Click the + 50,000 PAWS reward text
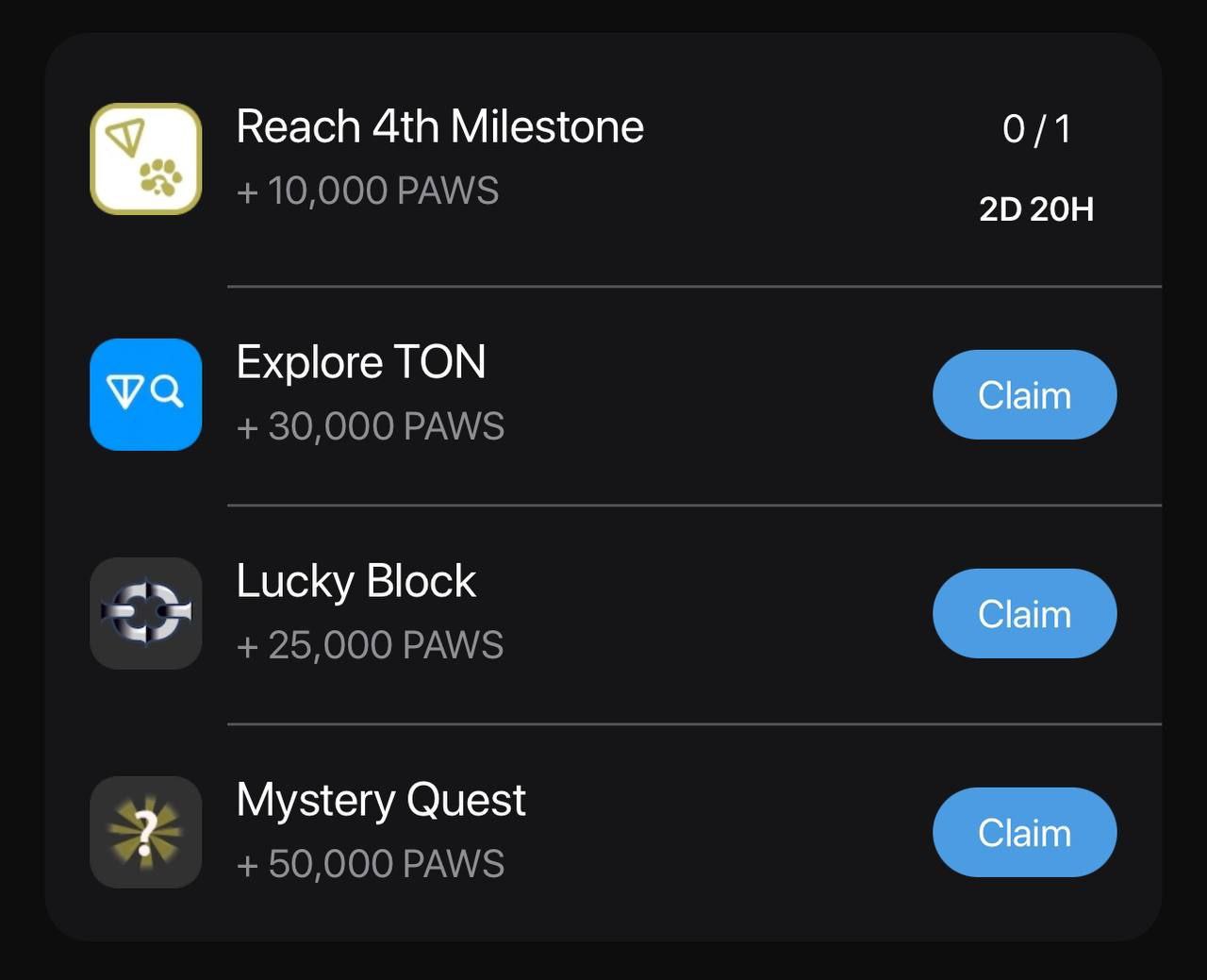Screen dimensions: 1207x980 pos(371,864)
